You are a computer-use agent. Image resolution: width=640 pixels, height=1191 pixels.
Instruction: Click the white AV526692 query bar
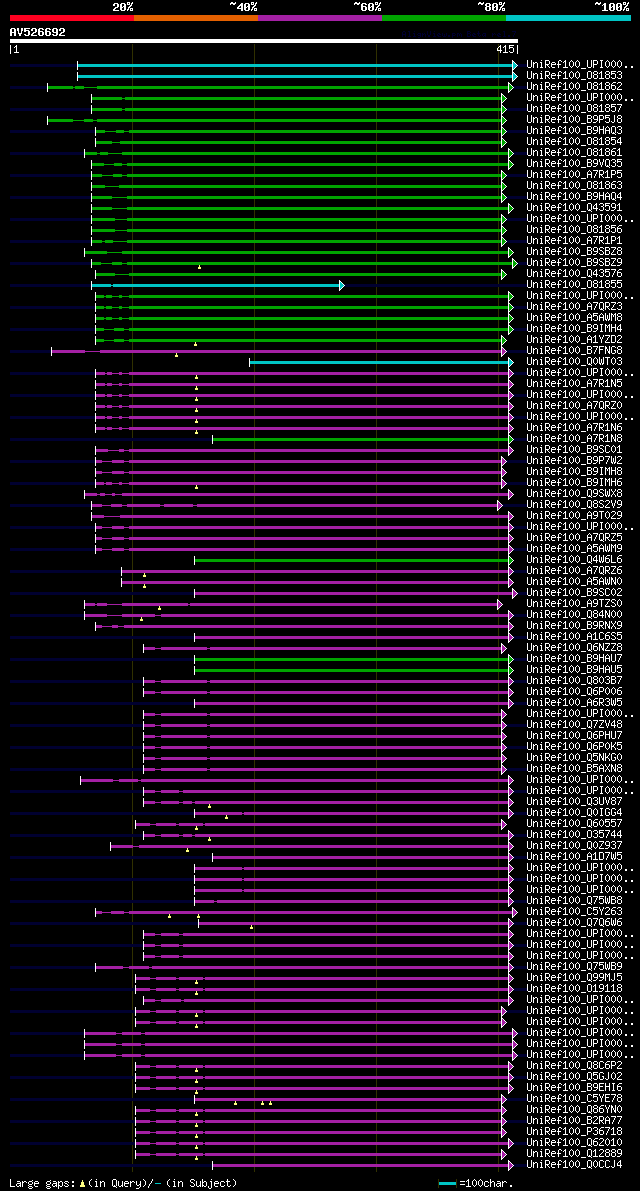click(x=263, y=41)
